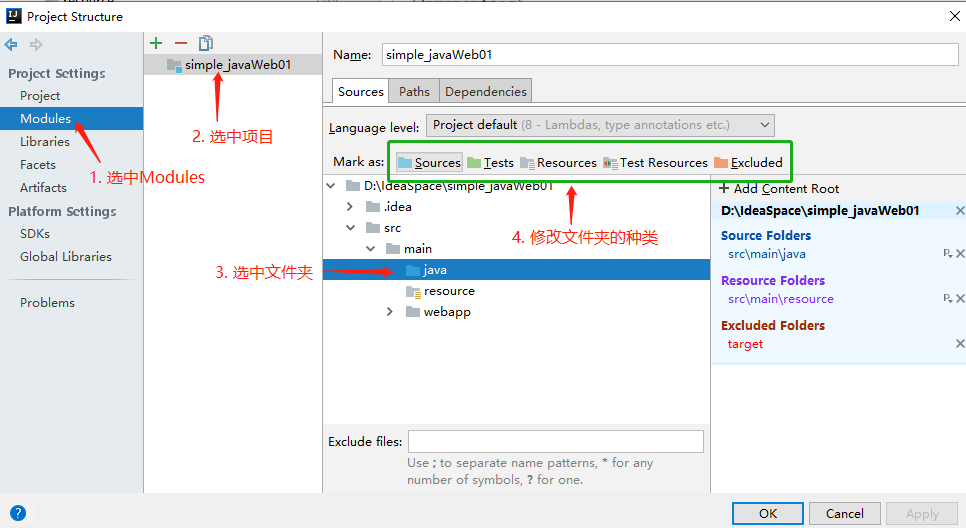Click the java folder icon in the tree
Viewport: 966px width, 528px height.
[413, 270]
